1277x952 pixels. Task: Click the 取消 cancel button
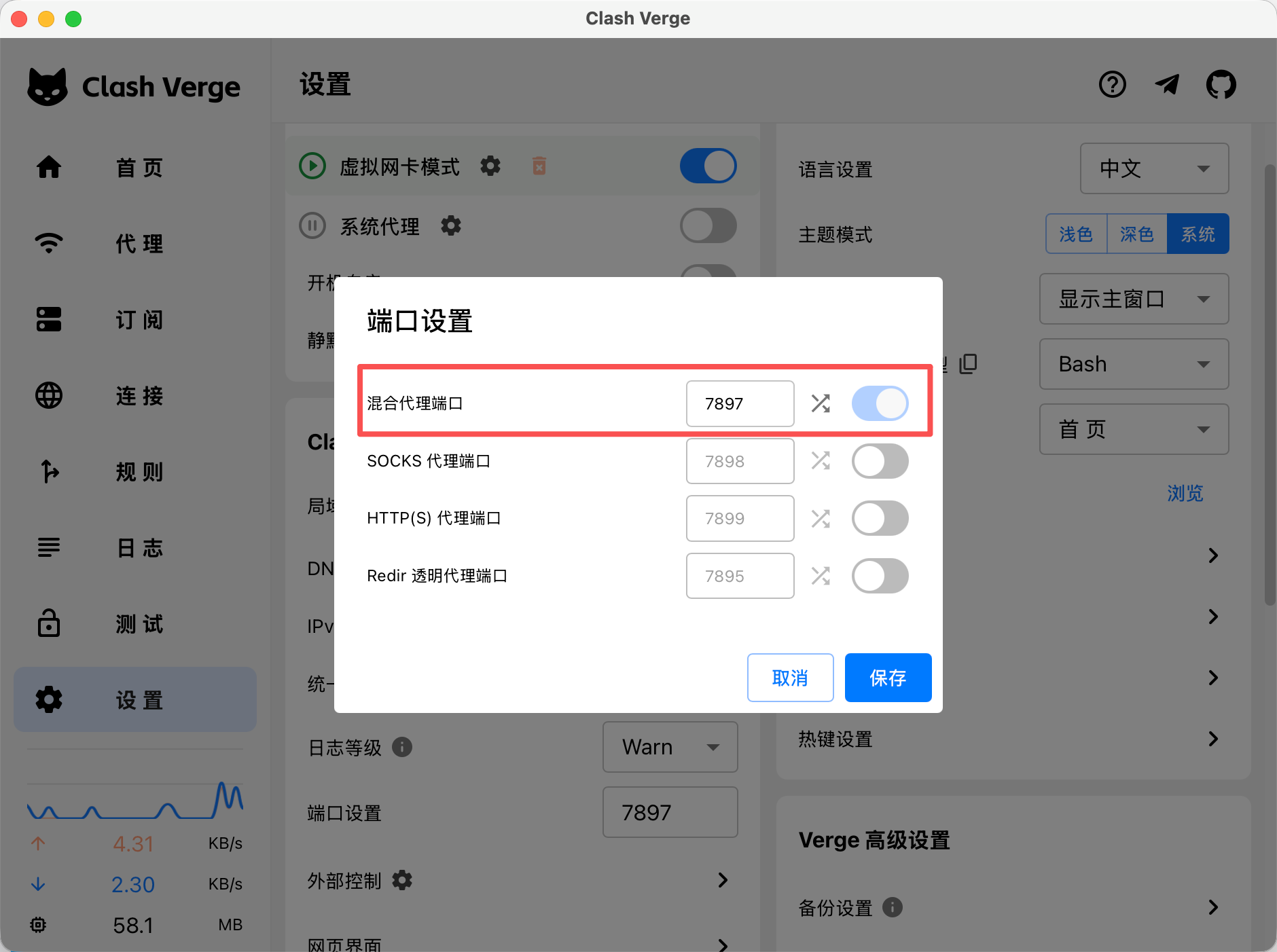(790, 678)
